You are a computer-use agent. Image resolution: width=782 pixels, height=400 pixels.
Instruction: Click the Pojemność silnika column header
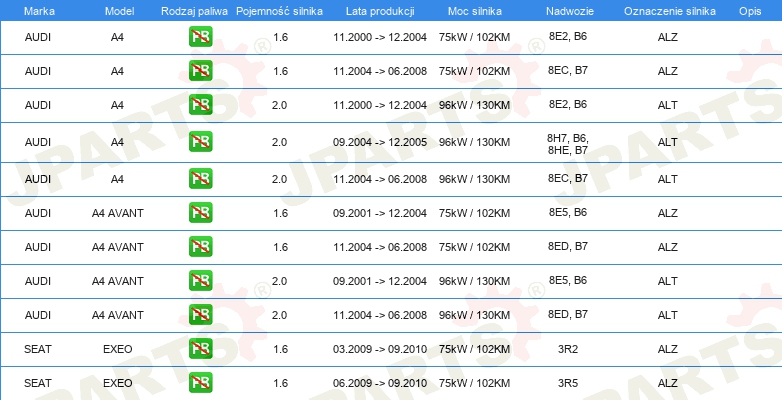tap(279, 11)
